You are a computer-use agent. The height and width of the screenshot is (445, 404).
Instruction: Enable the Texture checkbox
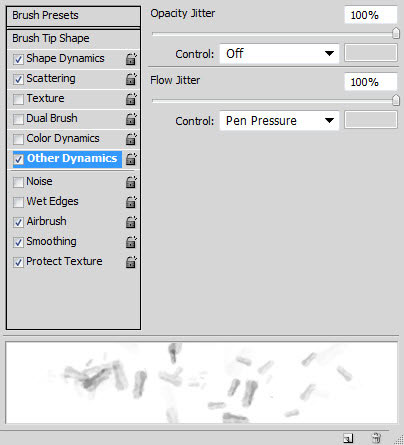point(18,99)
